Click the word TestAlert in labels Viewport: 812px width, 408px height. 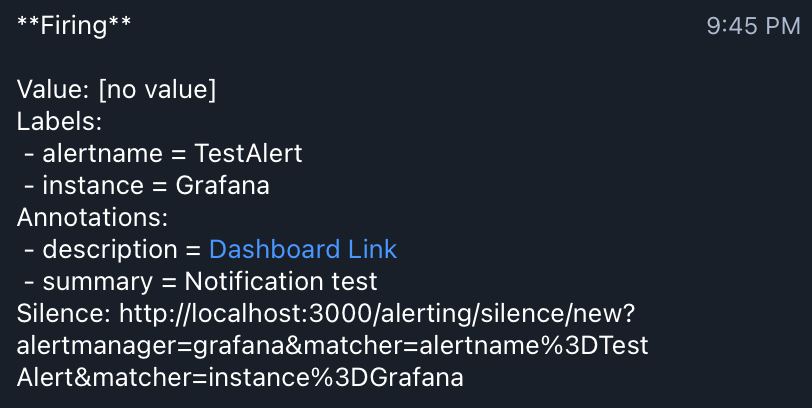click(249, 153)
